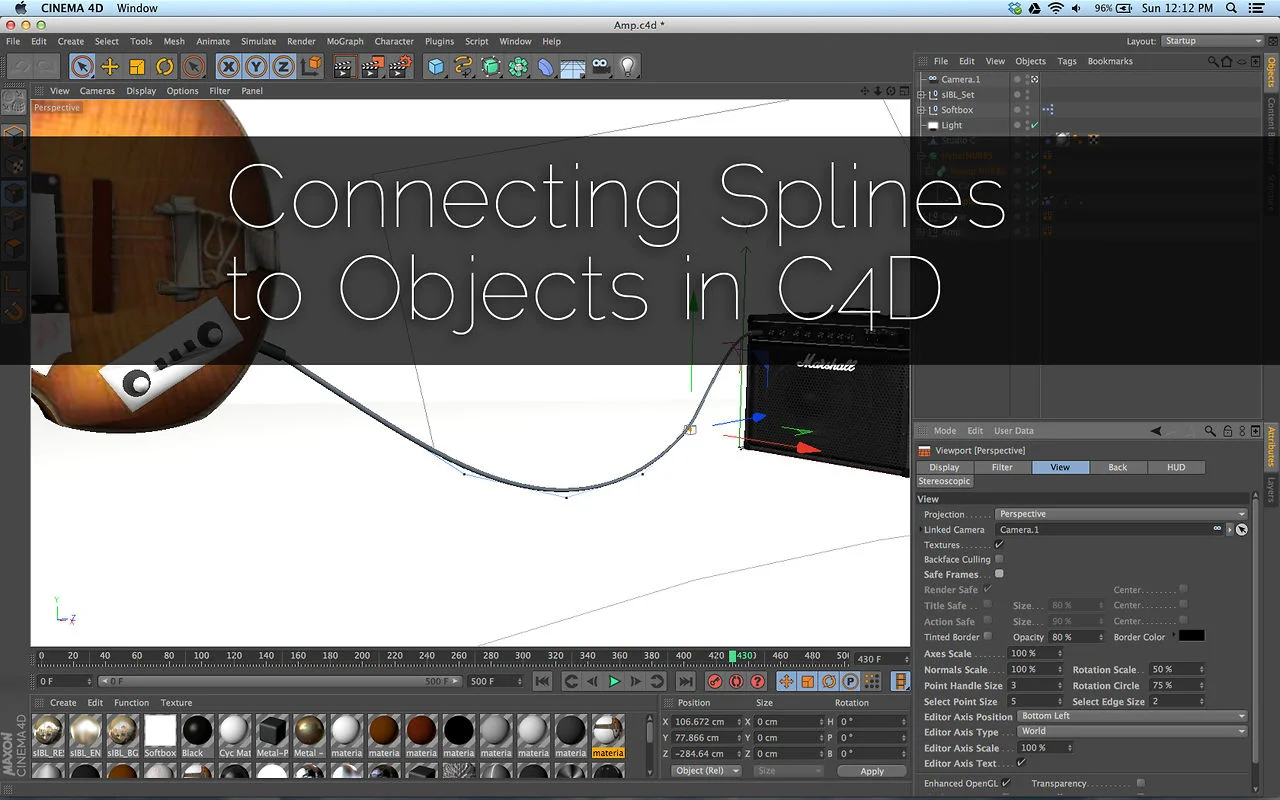The width and height of the screenshot is (1280, 800).
Task: Toggle the Textures checkbox
Action: coord(999,544)
